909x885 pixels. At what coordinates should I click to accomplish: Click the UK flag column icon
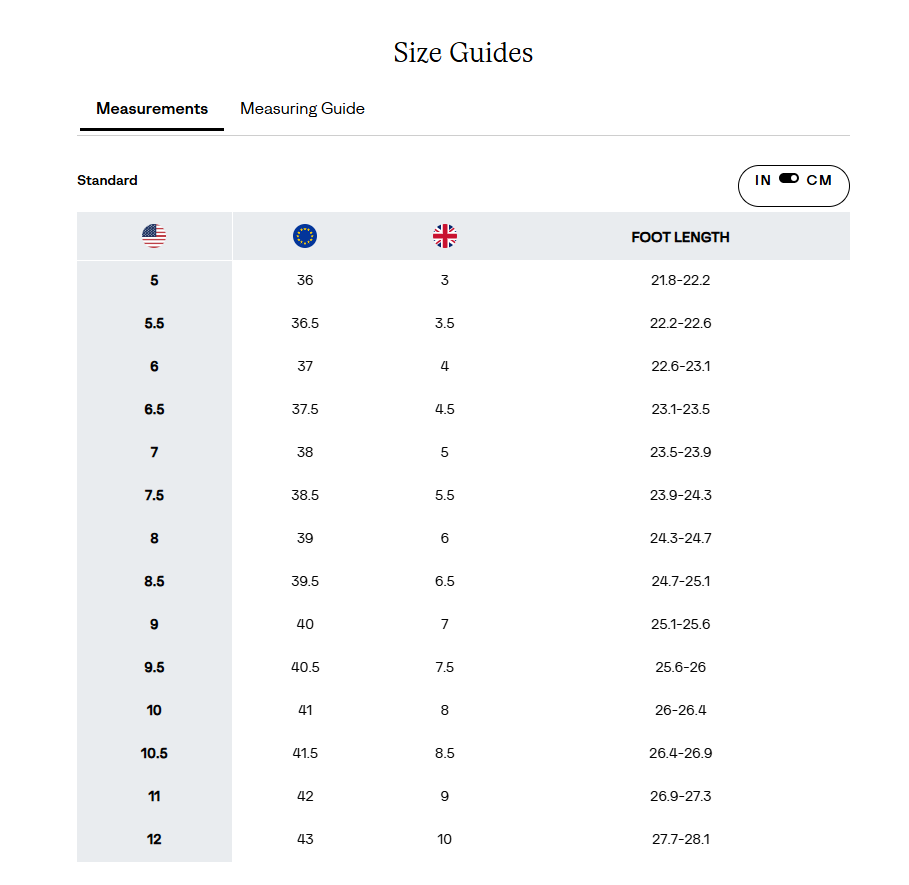click(x=445, y=236)
